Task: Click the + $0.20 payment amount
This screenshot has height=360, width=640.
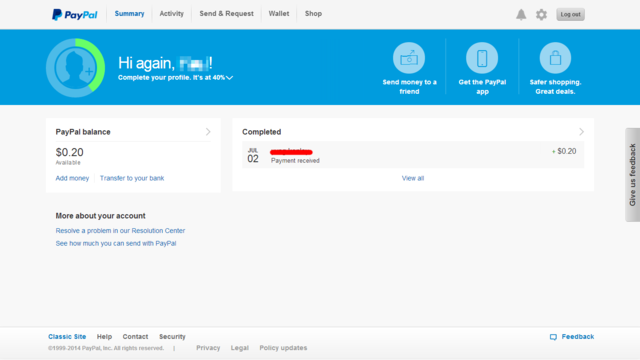Action: 564,151
